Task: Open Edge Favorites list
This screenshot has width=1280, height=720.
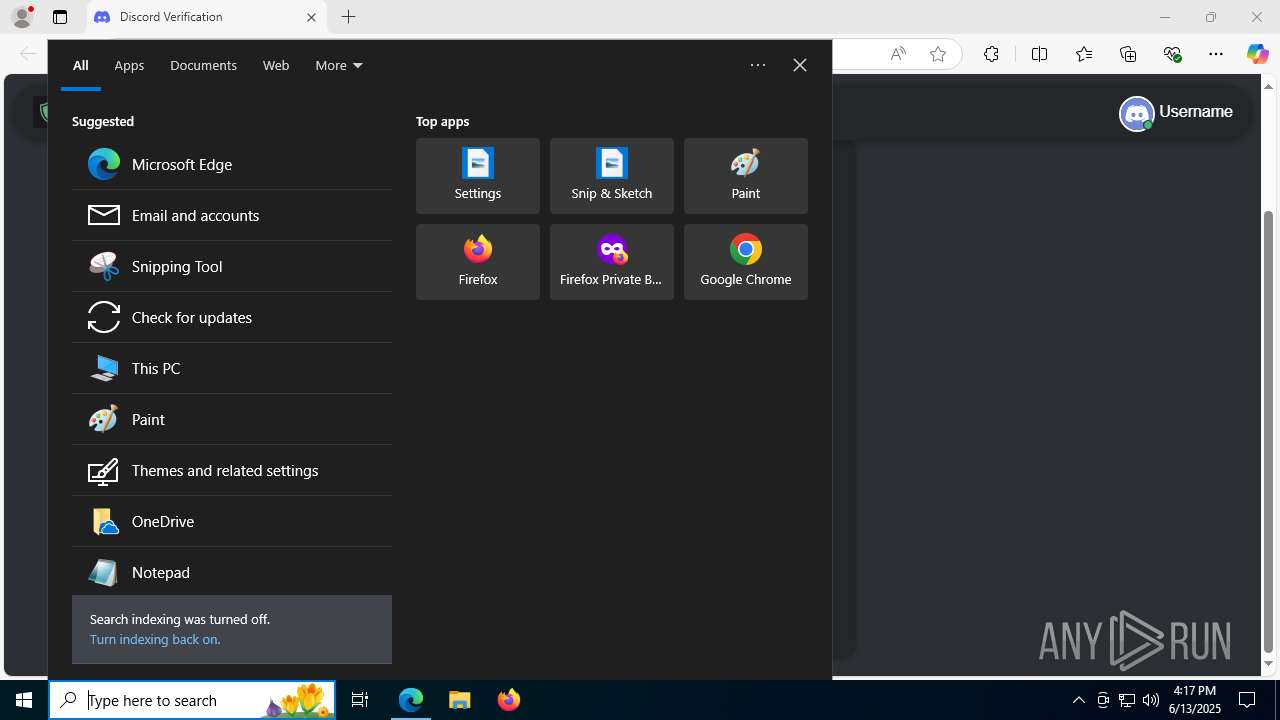Action: pyautogui.click(x=1084, y=54)
